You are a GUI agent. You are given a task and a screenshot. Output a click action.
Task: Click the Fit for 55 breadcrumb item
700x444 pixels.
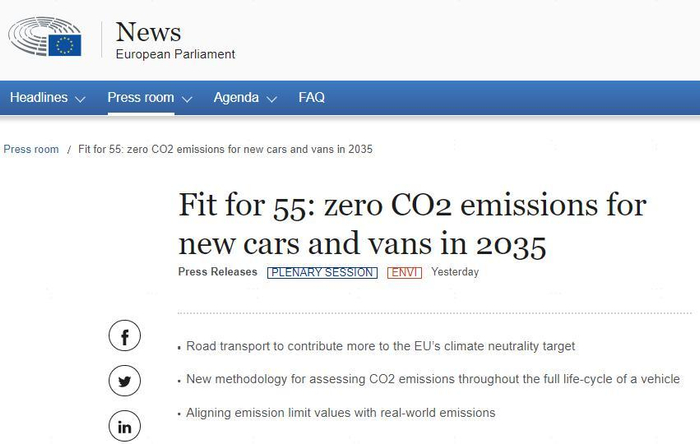point(226,150)
